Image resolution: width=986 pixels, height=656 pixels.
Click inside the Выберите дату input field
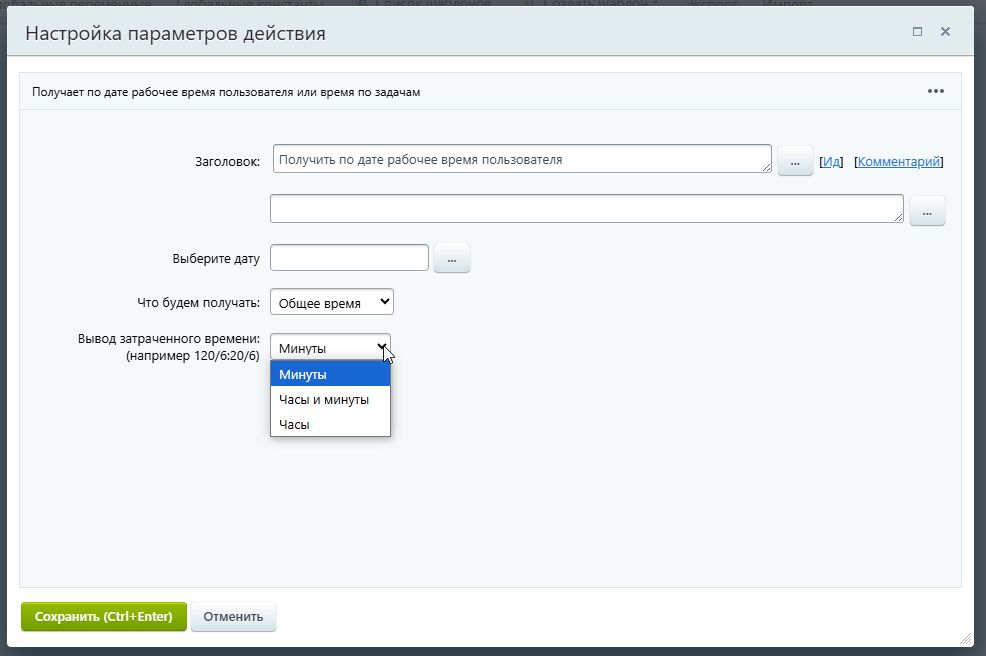coord(348,257)
